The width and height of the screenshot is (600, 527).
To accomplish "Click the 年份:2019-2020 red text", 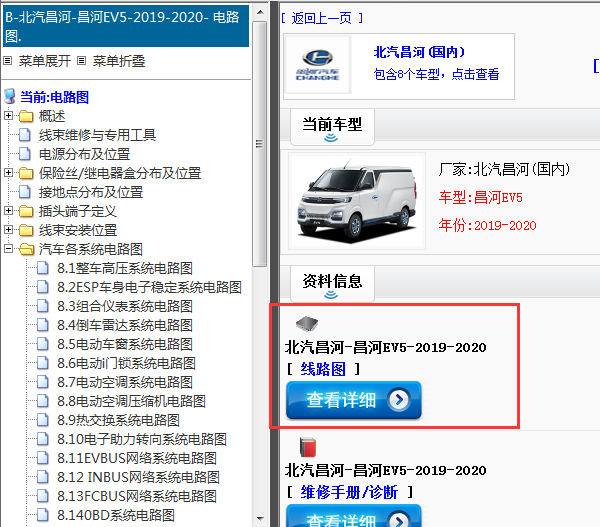I will [x=488, y=225].
